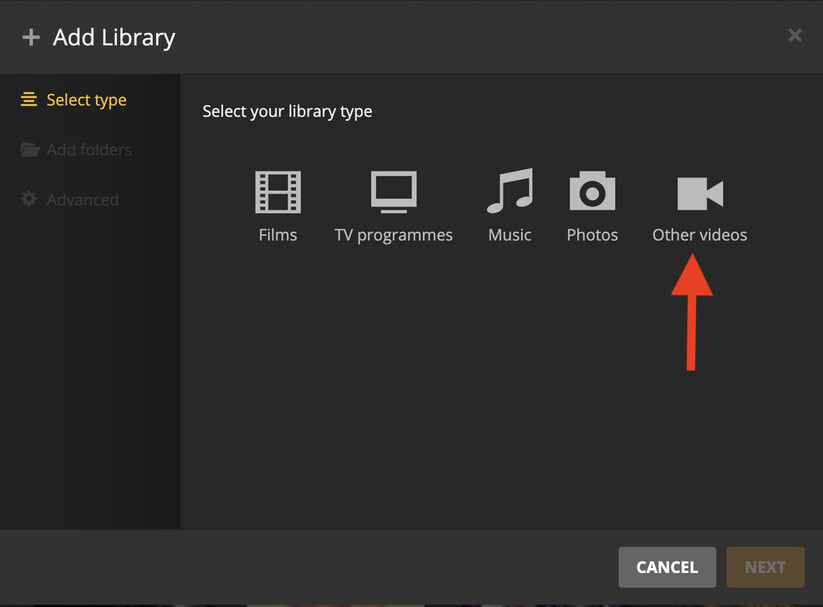Click the Add Library title text
Screen dimensions: 823x607
click(x=114, y=38)
